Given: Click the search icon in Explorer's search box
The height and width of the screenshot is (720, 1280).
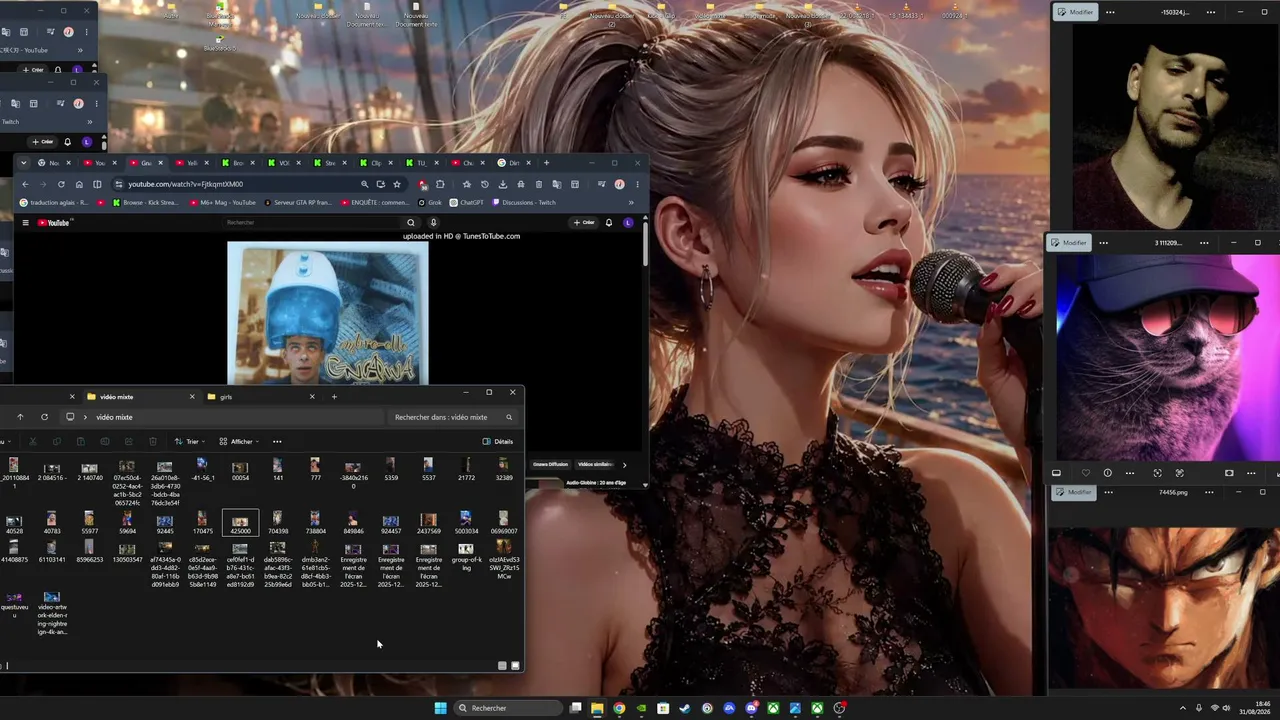Looking at the screenshot, I should pos(509,417).
